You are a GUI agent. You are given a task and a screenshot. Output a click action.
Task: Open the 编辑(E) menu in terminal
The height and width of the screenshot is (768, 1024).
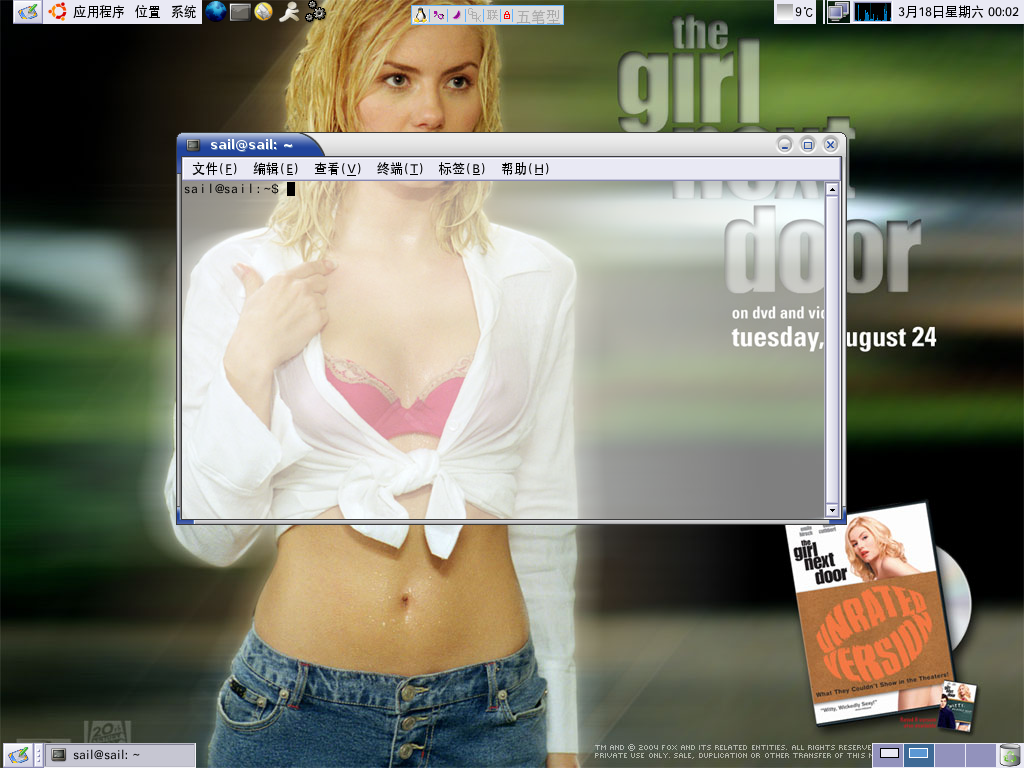(276, 169)
